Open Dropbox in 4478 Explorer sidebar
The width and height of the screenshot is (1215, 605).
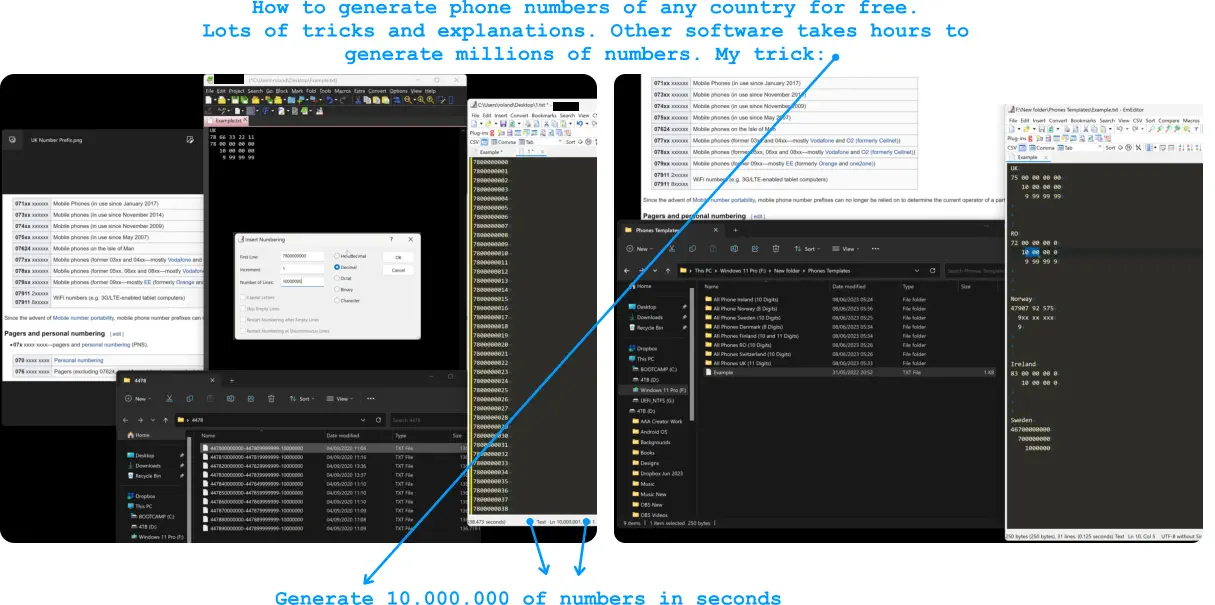(x=146, y=495)
